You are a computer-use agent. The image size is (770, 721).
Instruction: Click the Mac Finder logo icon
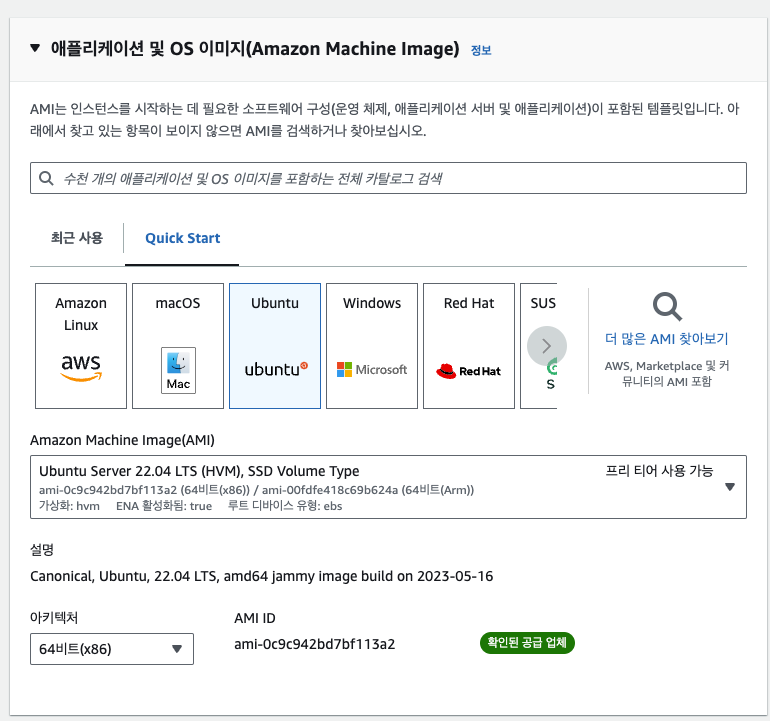click(178, 370)
